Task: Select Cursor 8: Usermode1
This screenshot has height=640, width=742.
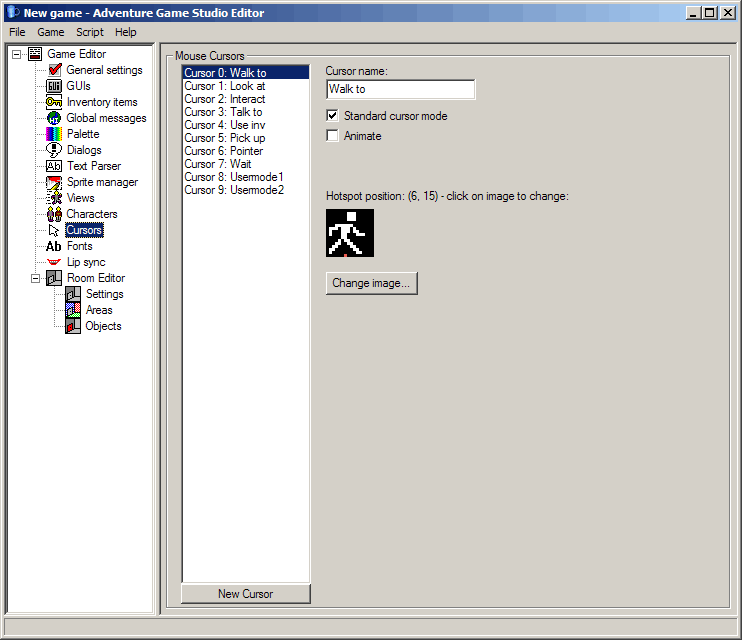Action: pos(246,177)
